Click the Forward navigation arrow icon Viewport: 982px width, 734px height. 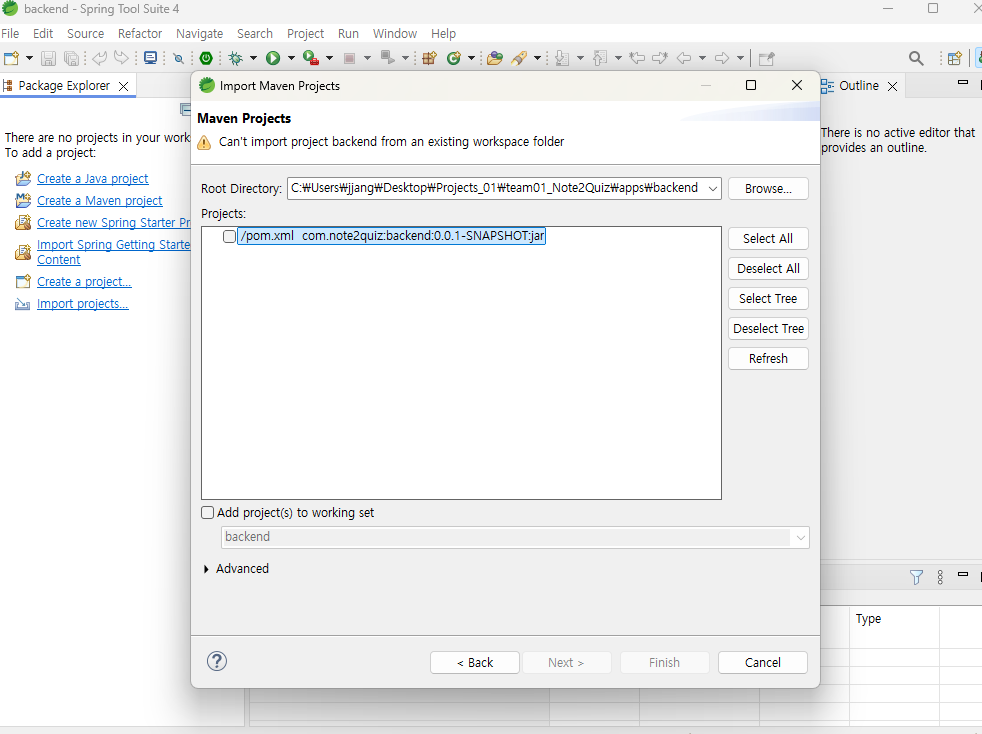click(x=721, y=58)
